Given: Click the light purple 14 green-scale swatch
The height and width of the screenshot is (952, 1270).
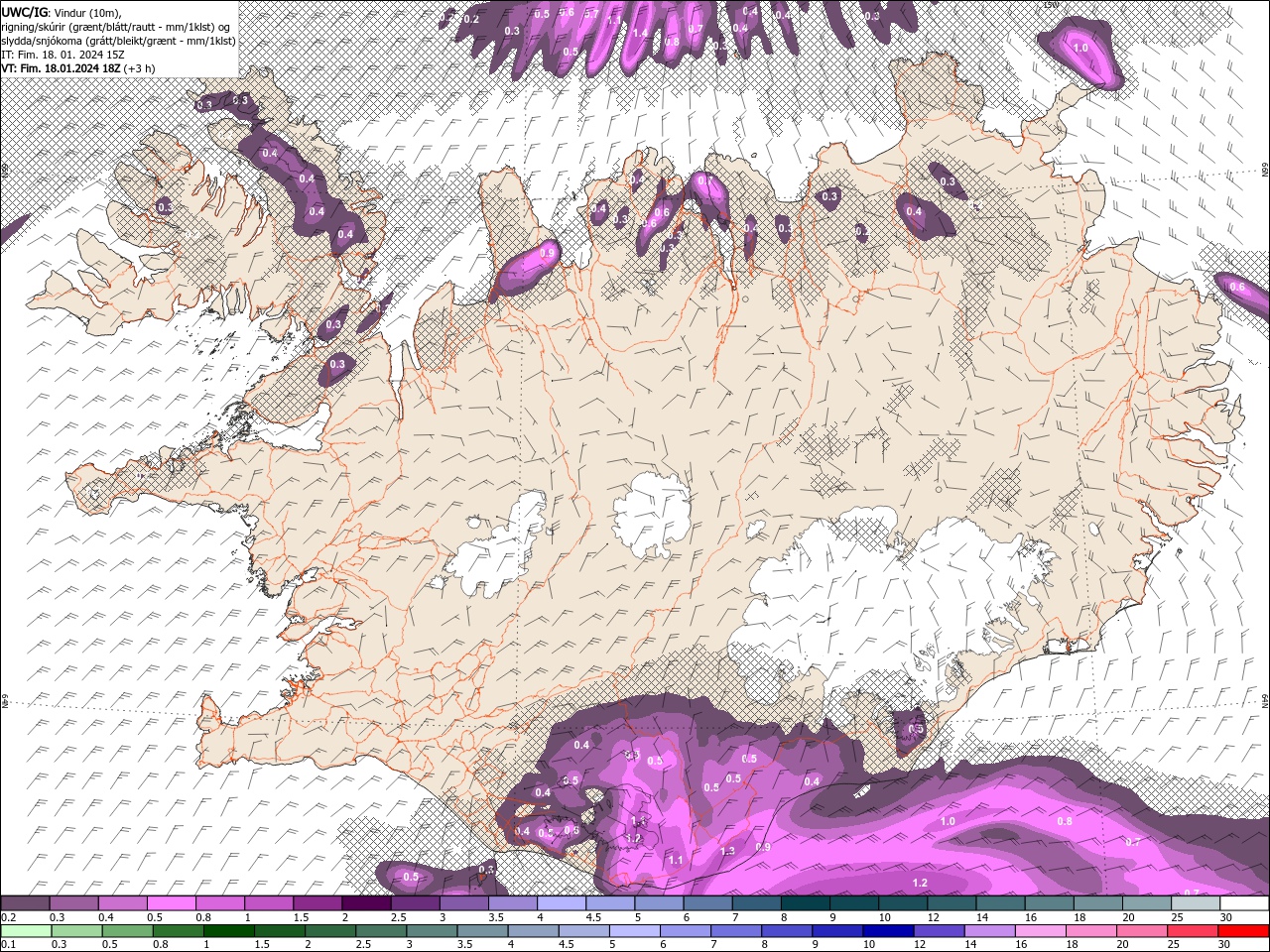Looking at the screenshot, I should 988,931.
